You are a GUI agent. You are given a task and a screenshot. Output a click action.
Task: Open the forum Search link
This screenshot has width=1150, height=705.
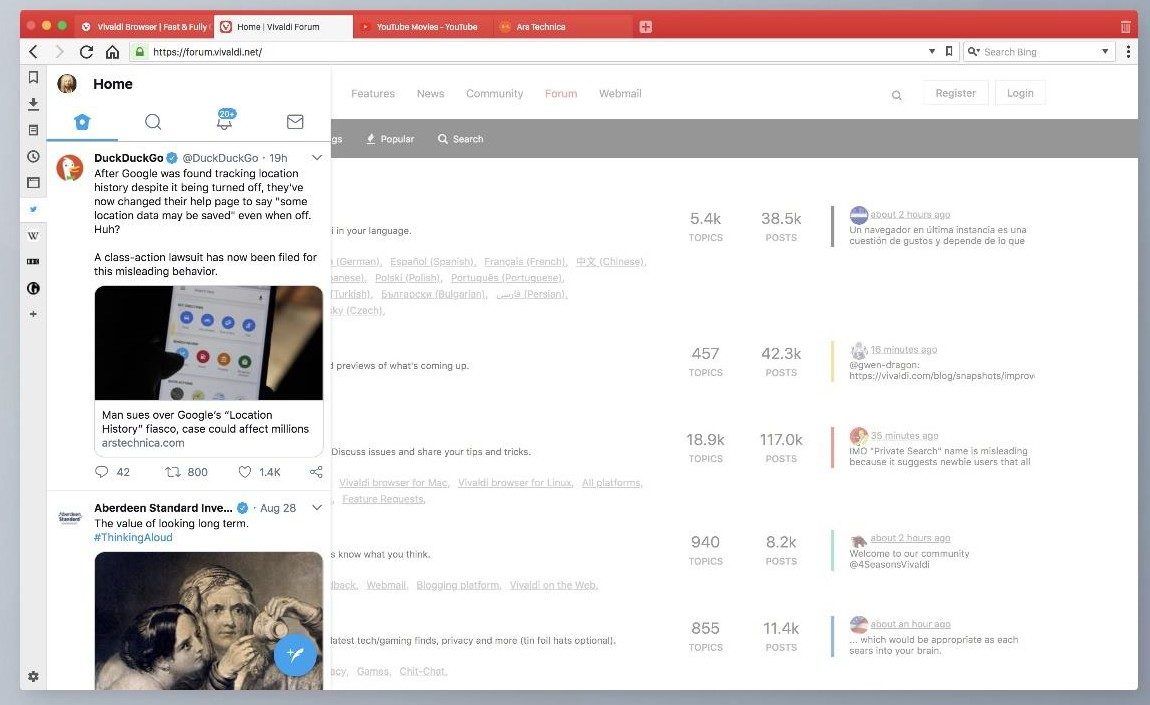coord(461,139)
